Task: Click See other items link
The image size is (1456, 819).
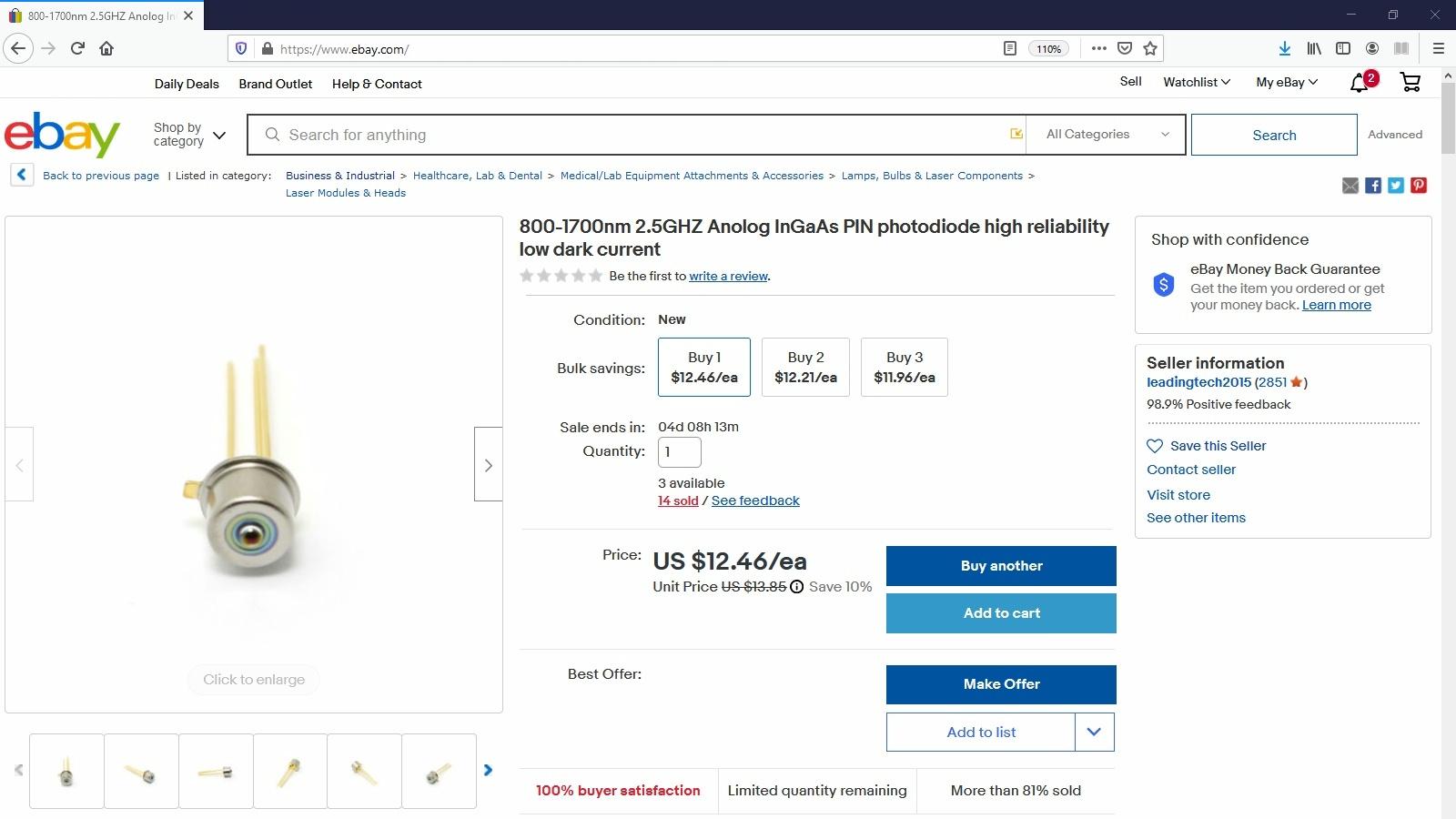Action: (1196, 518)
